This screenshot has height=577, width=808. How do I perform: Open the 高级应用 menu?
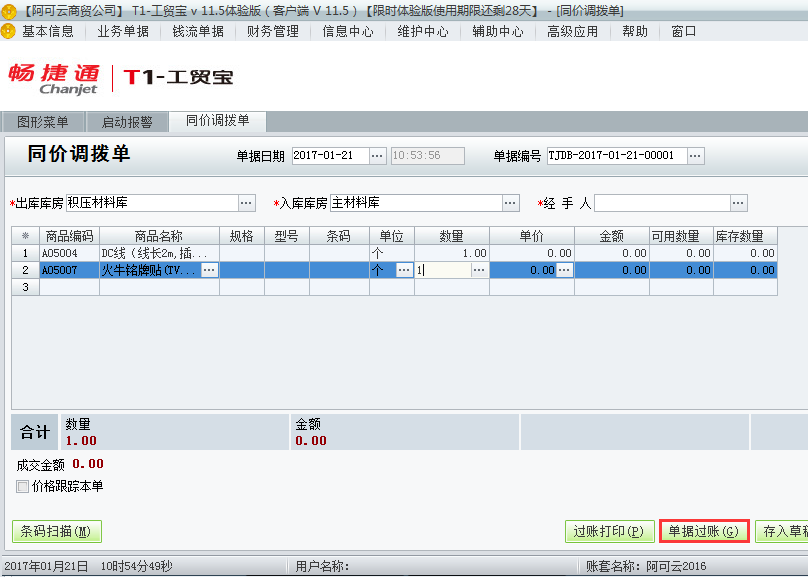pyautogui.click(x=573, y=31)
